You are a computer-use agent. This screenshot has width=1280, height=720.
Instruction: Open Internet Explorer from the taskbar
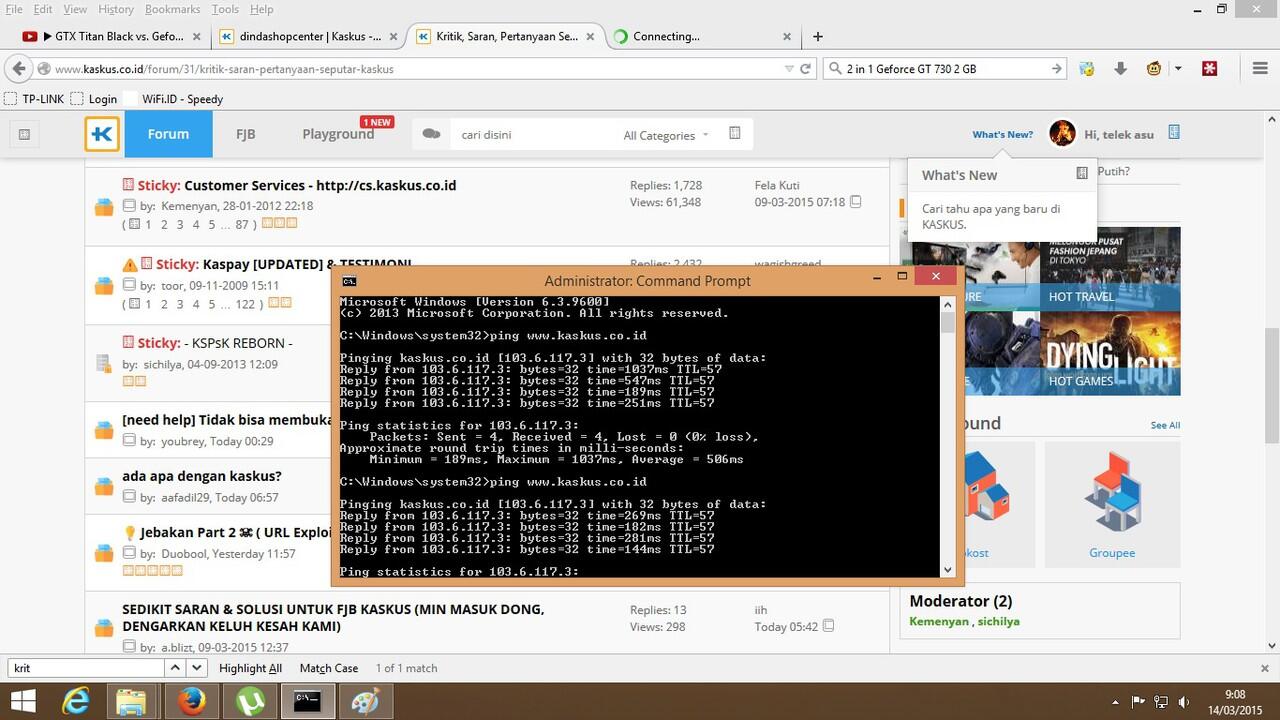[x=74, y=701]
